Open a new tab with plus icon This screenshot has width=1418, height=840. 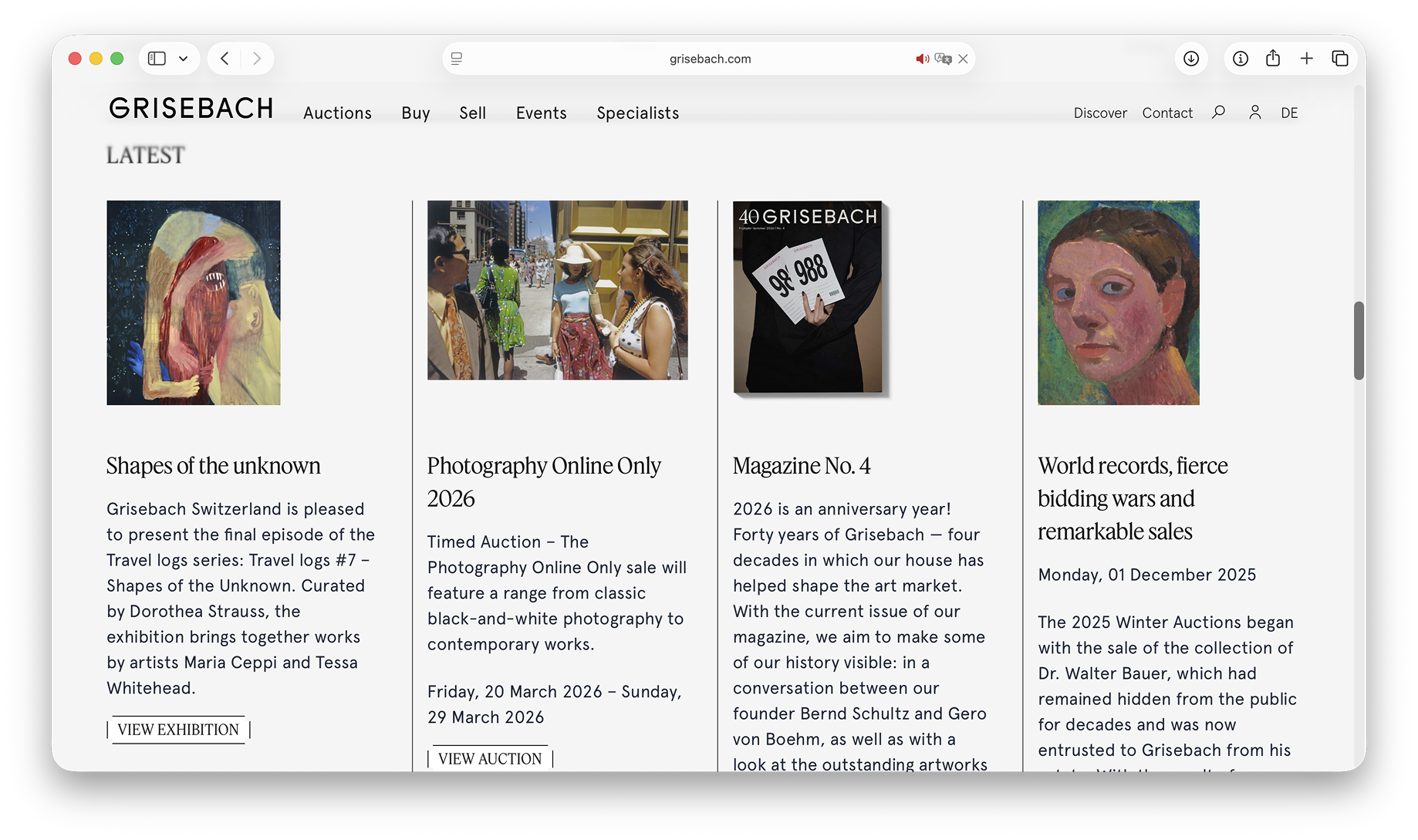coord(1307,59)
